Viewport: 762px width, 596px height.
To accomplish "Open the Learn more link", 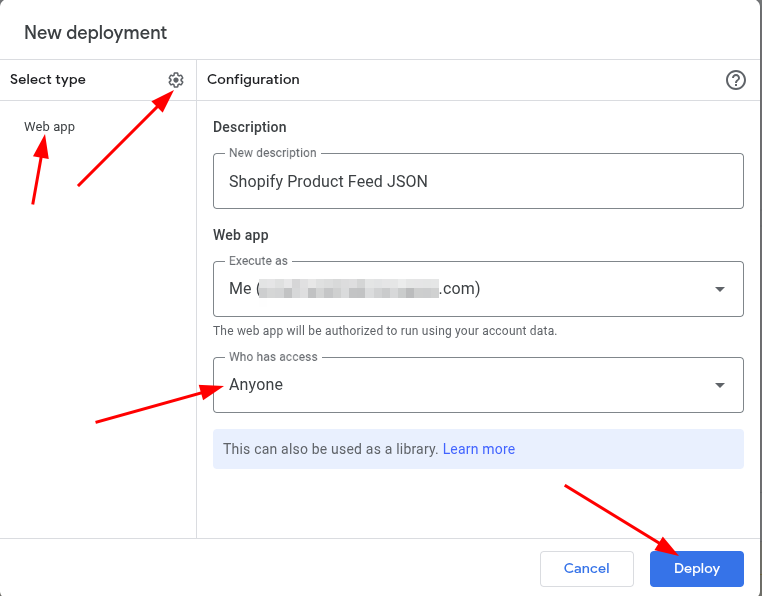I will click(479, 449).
